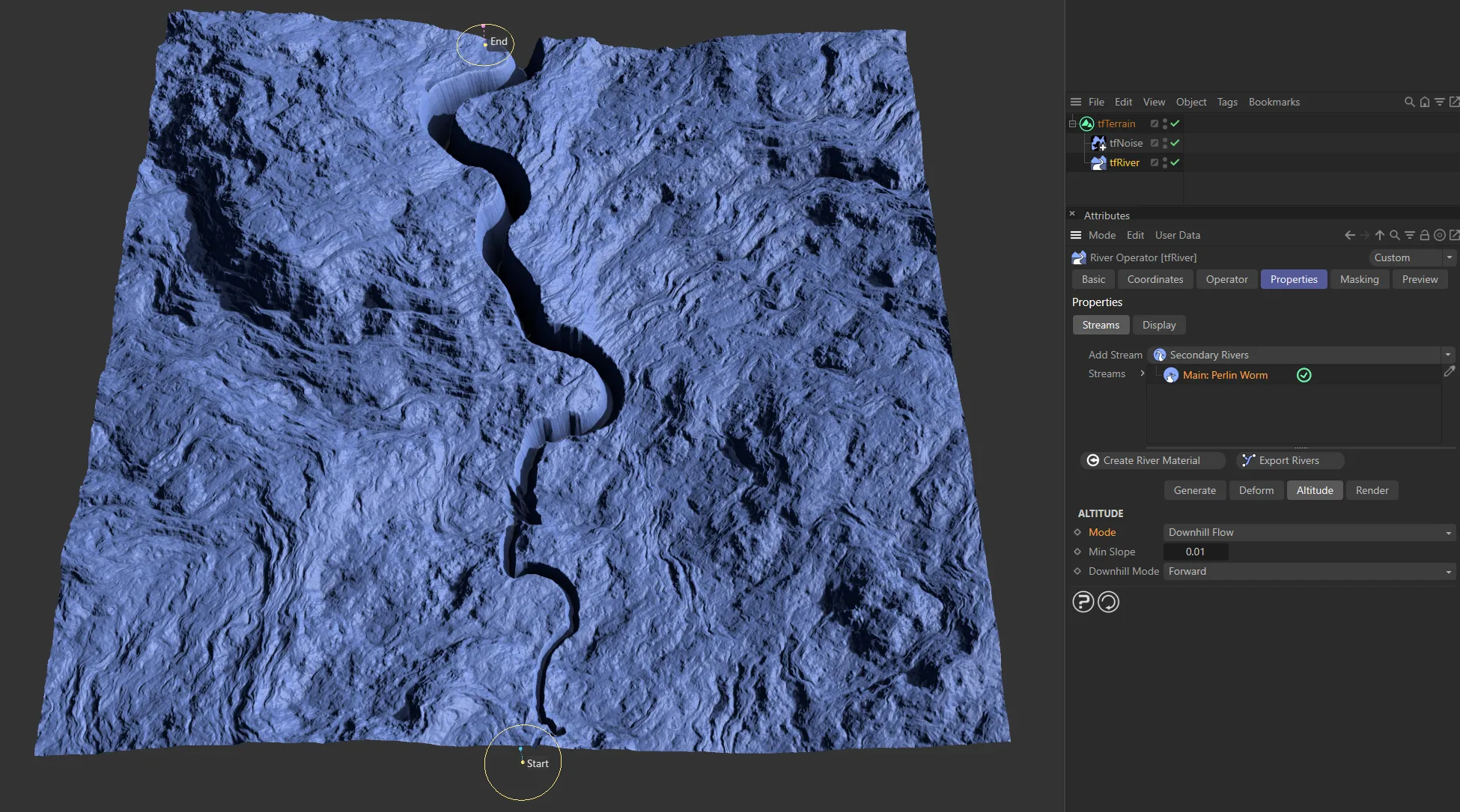The image size is (1460, 812).
Task: Open the Bookmarks menu
Action: coord(1274,102)
